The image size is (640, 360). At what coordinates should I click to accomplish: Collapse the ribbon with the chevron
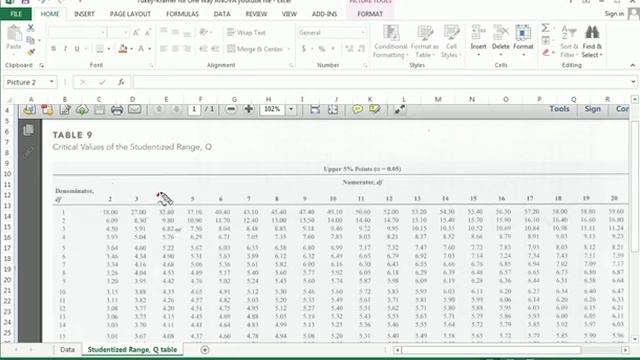click(632, 65)
